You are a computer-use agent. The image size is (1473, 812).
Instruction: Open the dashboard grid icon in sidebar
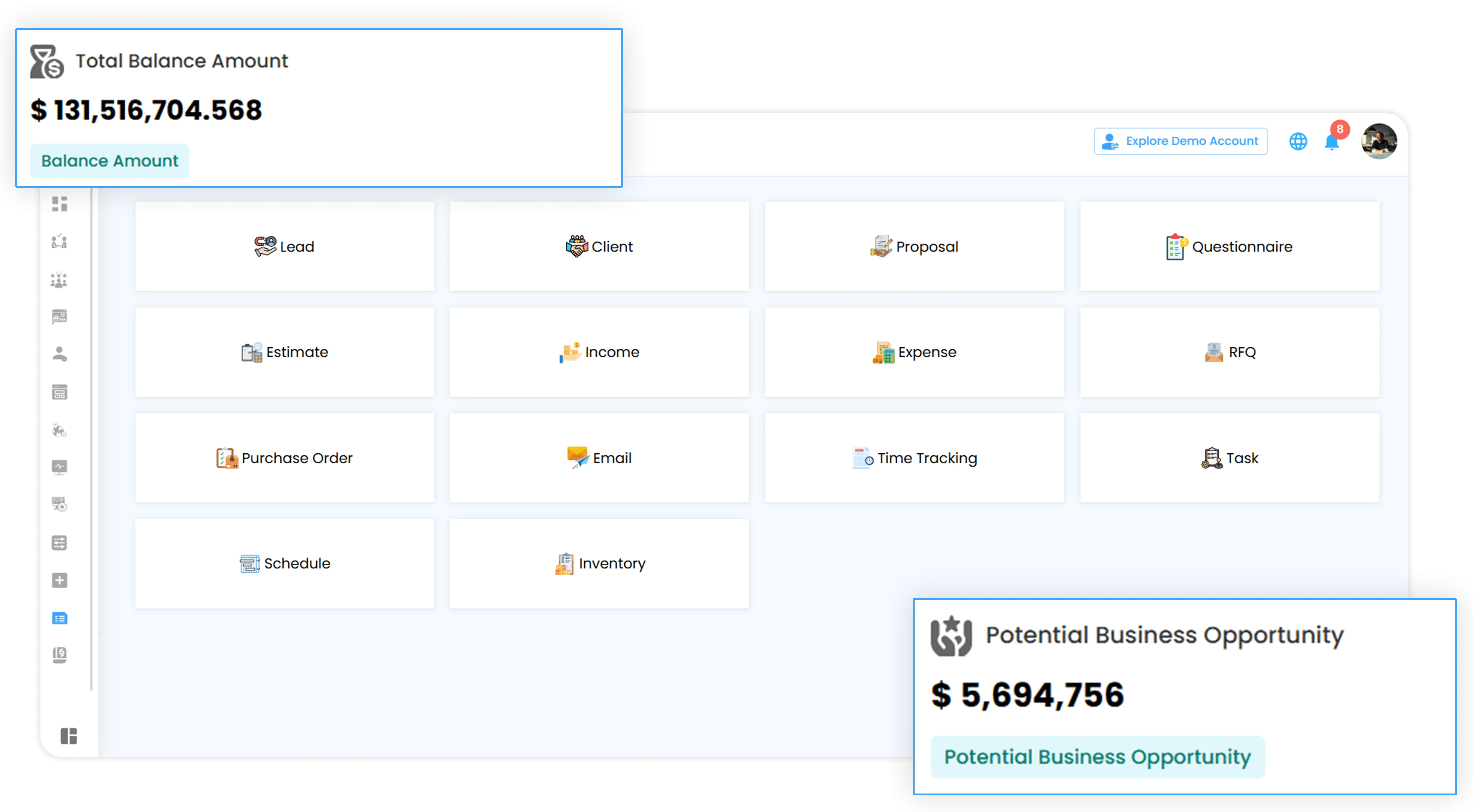(x=59, y=204)
